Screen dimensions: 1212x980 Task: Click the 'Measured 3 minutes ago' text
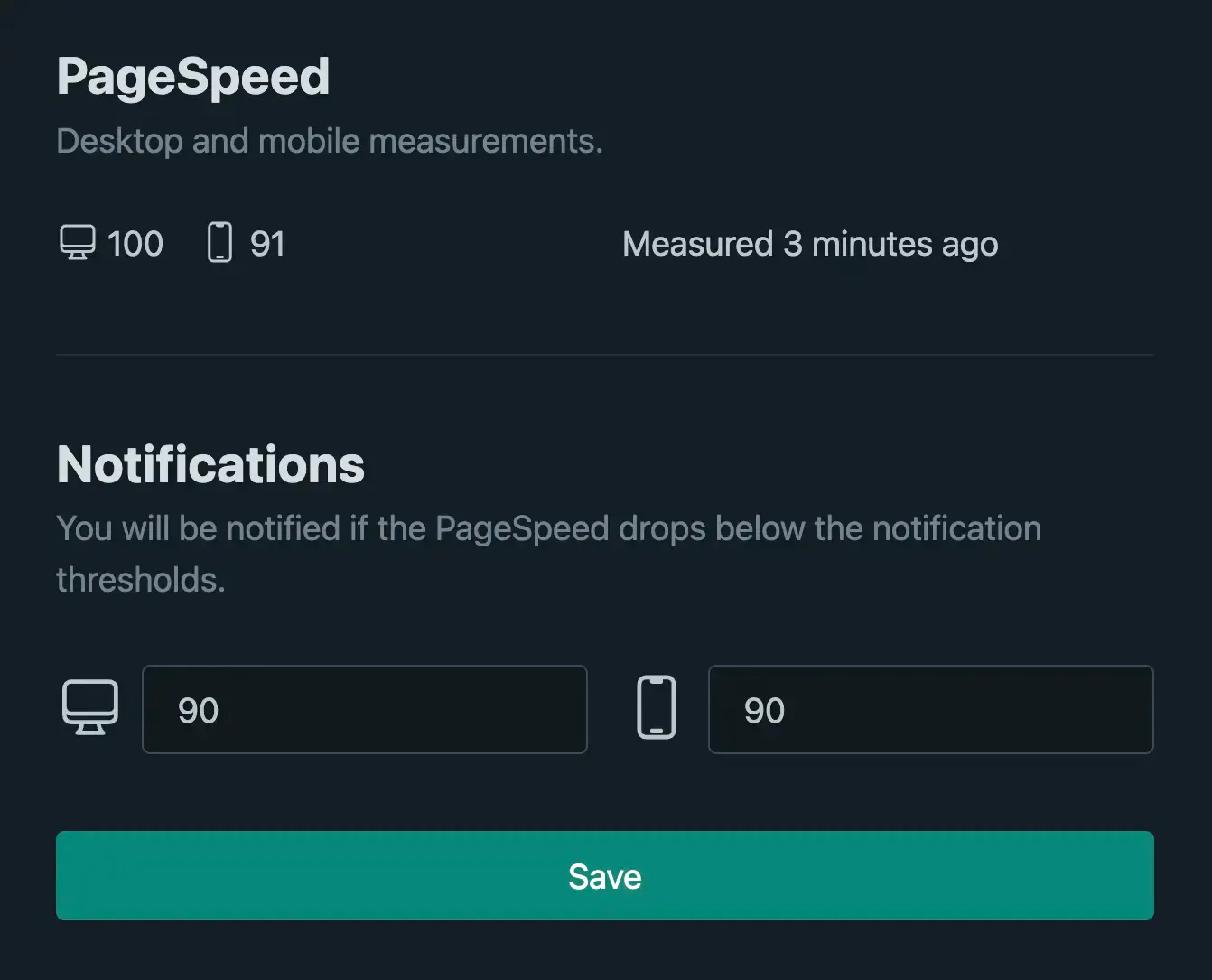[x=810, y=244]
